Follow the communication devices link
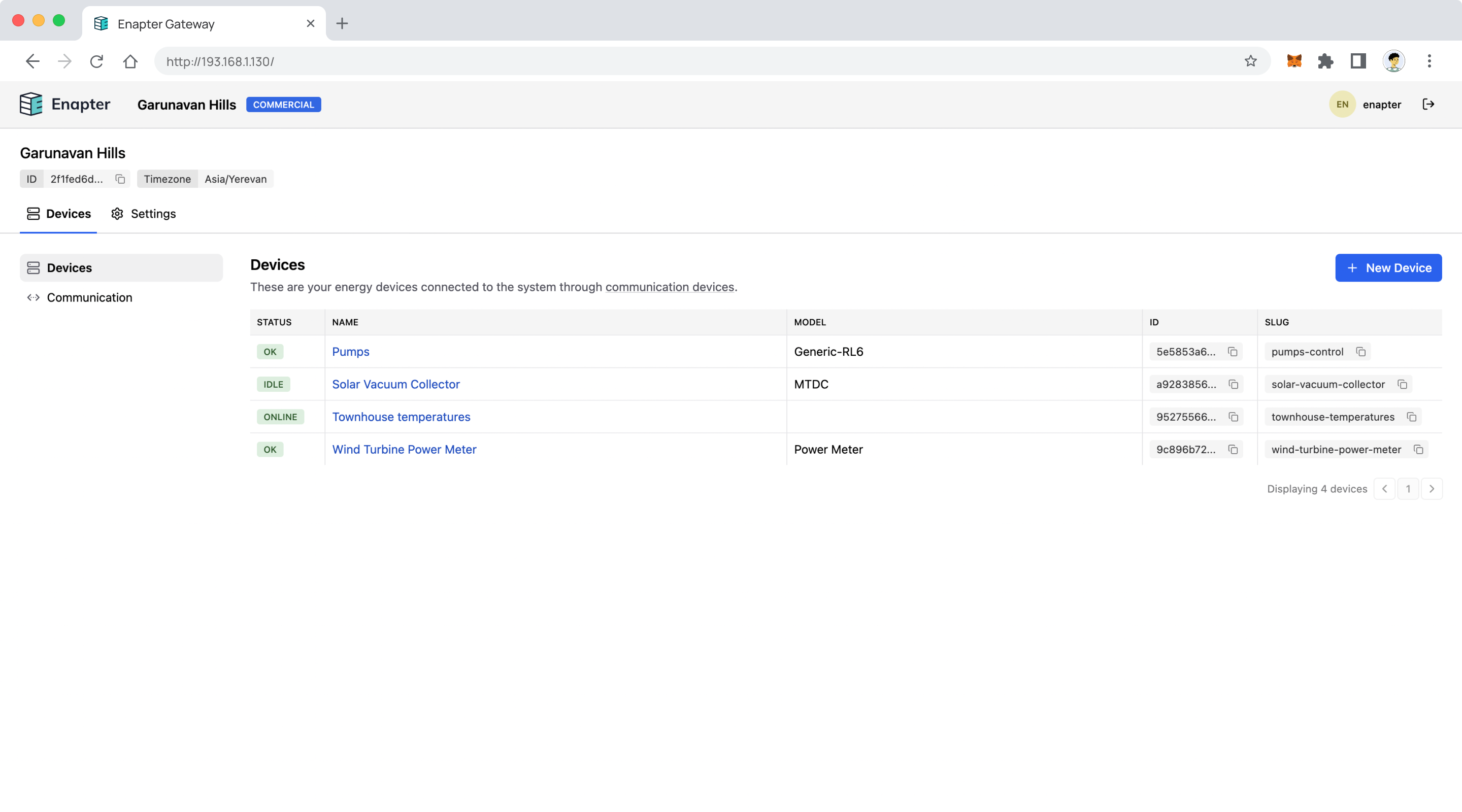1462x812 pixels. coord(670,287)
